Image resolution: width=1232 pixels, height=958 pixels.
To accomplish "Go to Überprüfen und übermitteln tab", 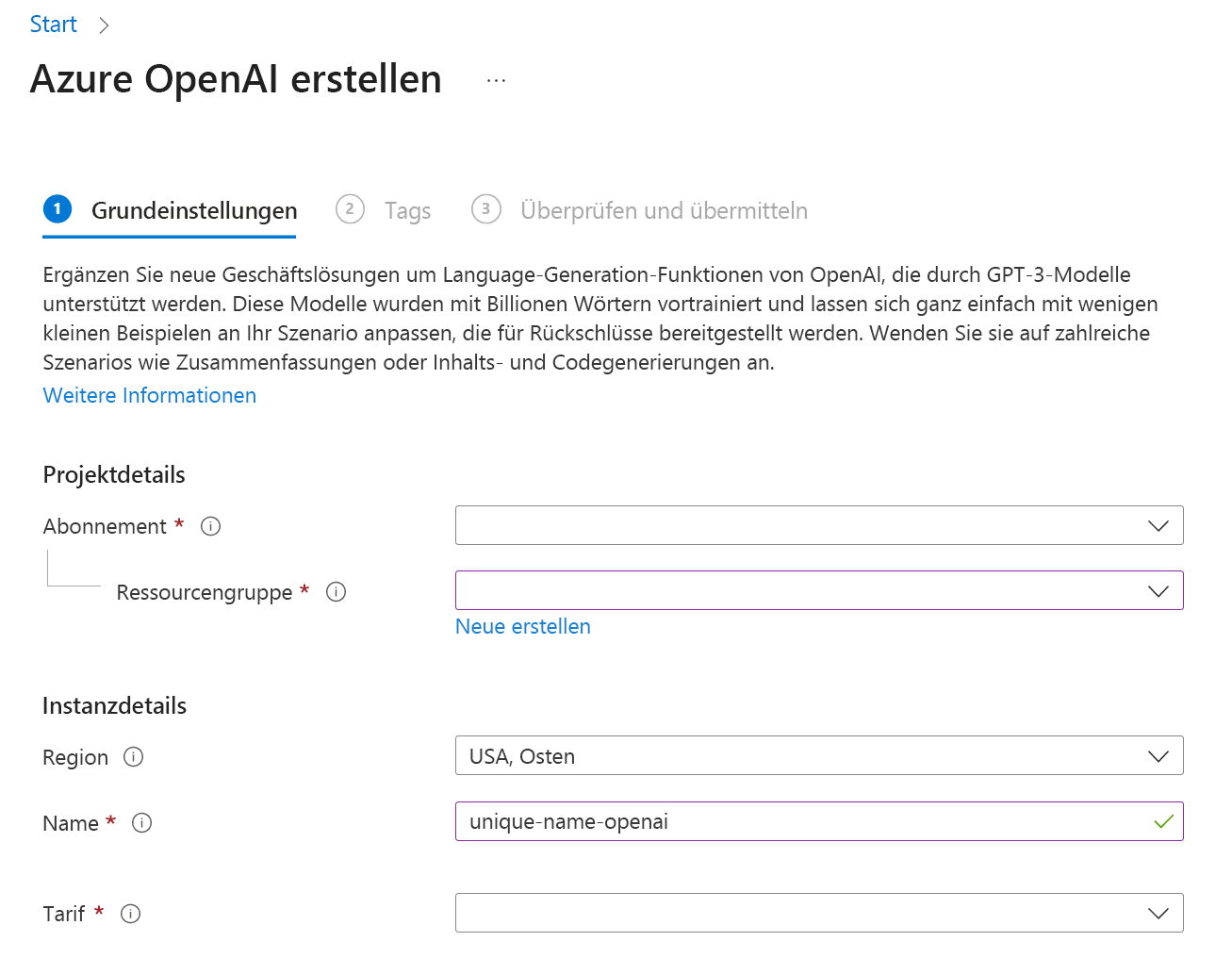I will pyautogui.click(x=640, y=210).
